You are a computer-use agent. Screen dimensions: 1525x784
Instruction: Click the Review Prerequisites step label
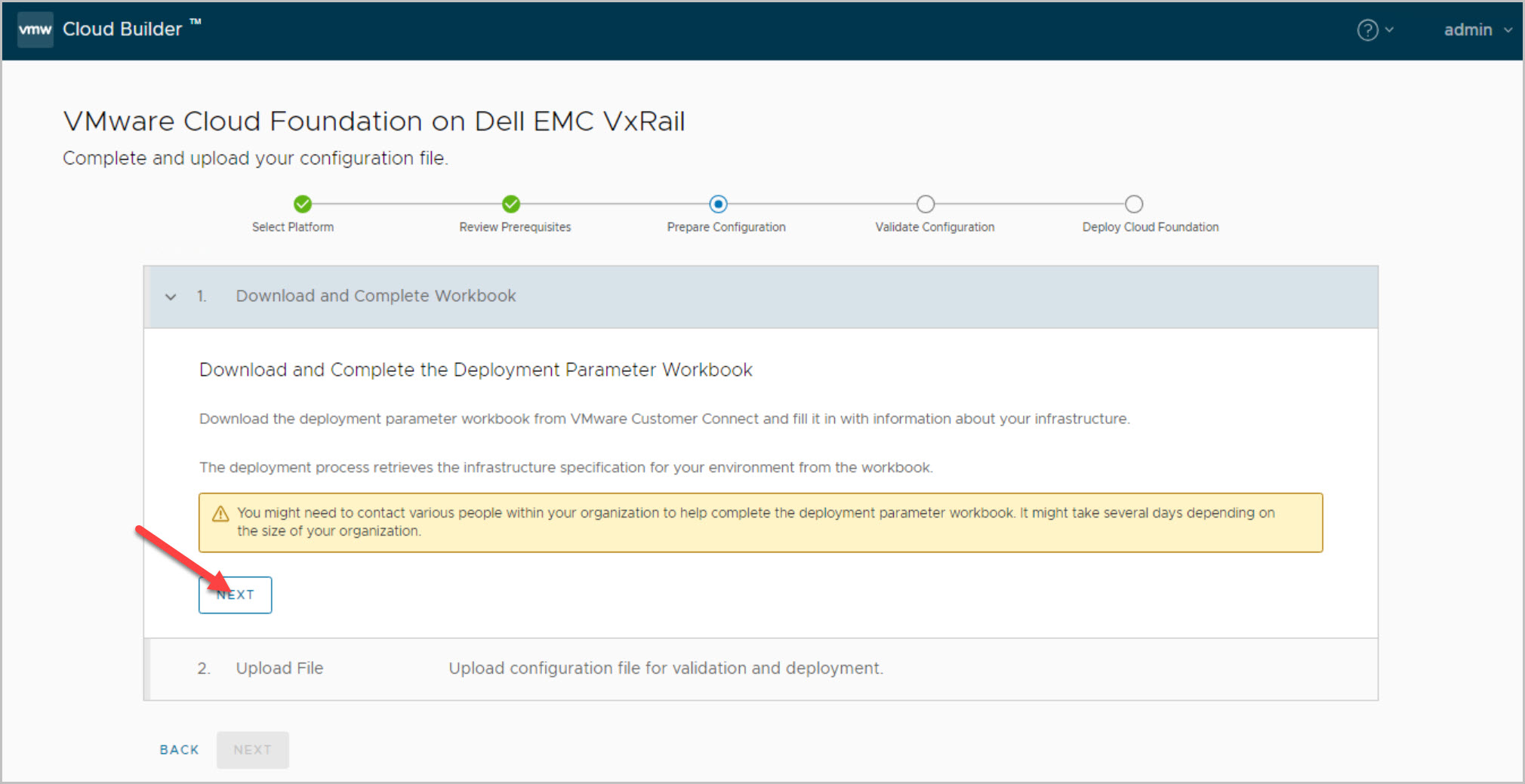515,227
